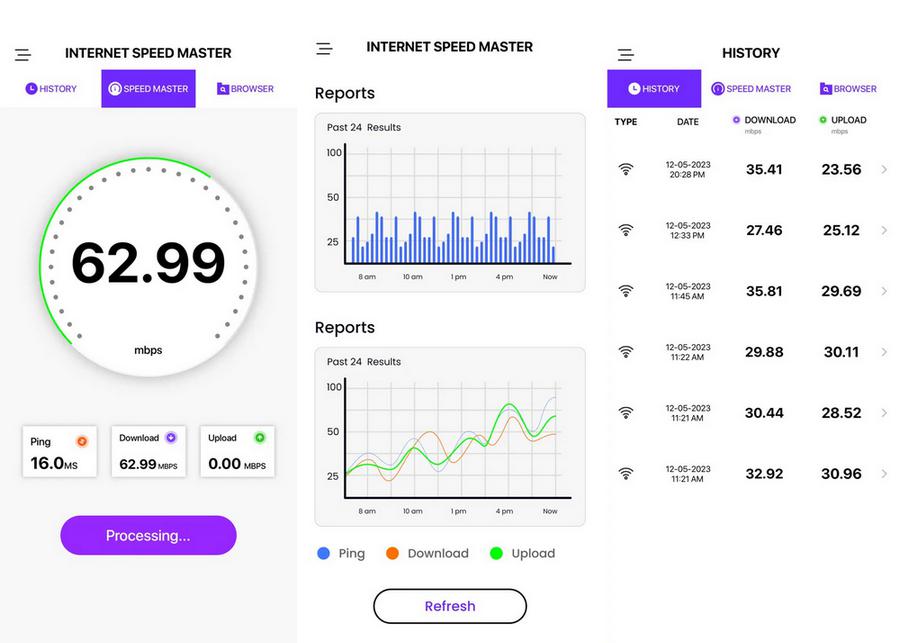Click the orange Ping icon in Ping card
900x643 pixels.
82,441
